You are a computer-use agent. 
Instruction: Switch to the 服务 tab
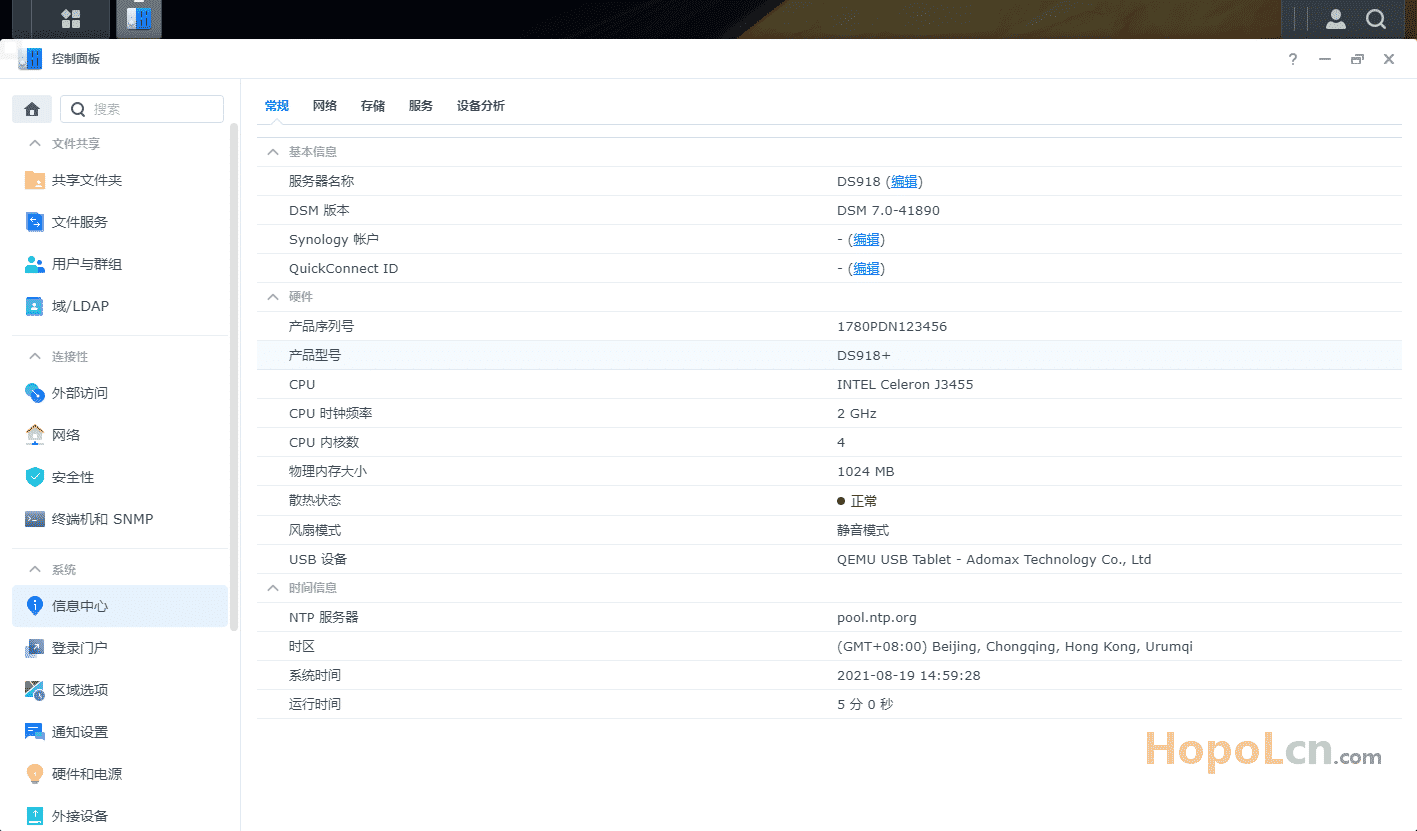pos(421,106)
